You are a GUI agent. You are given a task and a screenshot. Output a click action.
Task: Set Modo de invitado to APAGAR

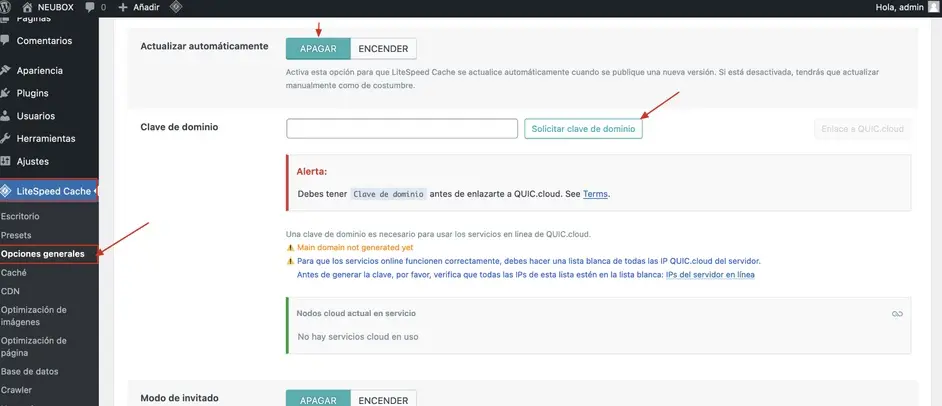coord(318,398)
